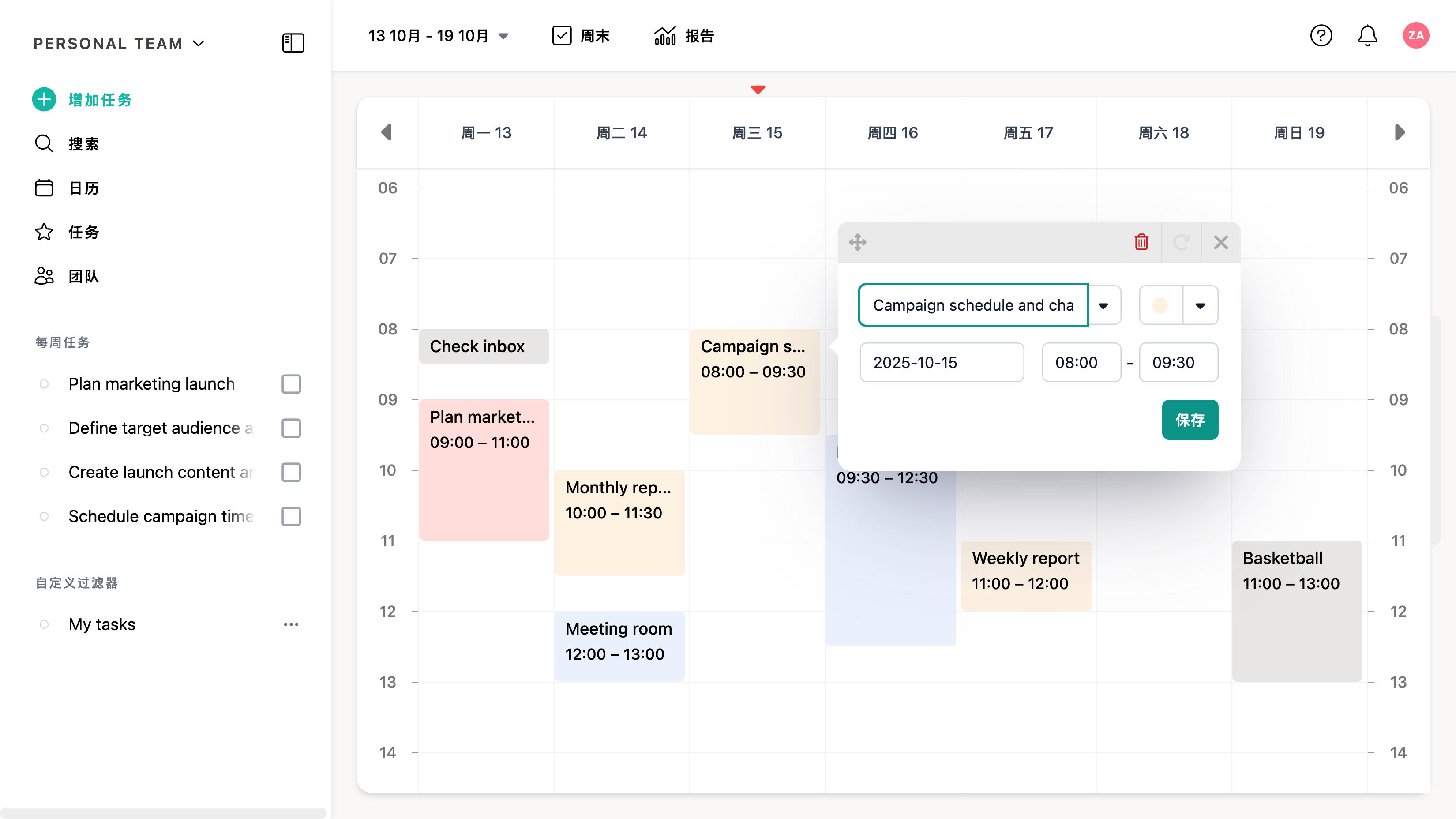Check the Schedule campaign timeline checkbox
Viewport: 1456px width, 819px height.
coord(291,516)
